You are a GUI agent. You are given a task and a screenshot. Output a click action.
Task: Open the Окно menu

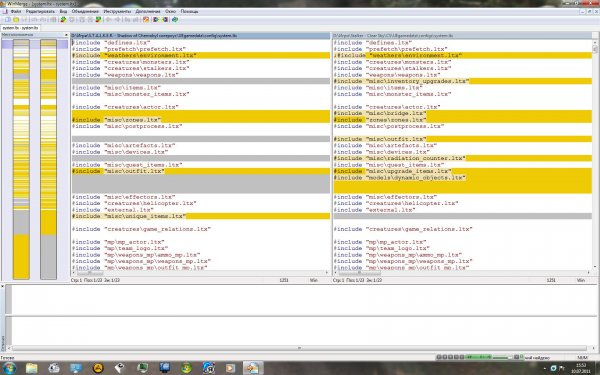(170, 11)
